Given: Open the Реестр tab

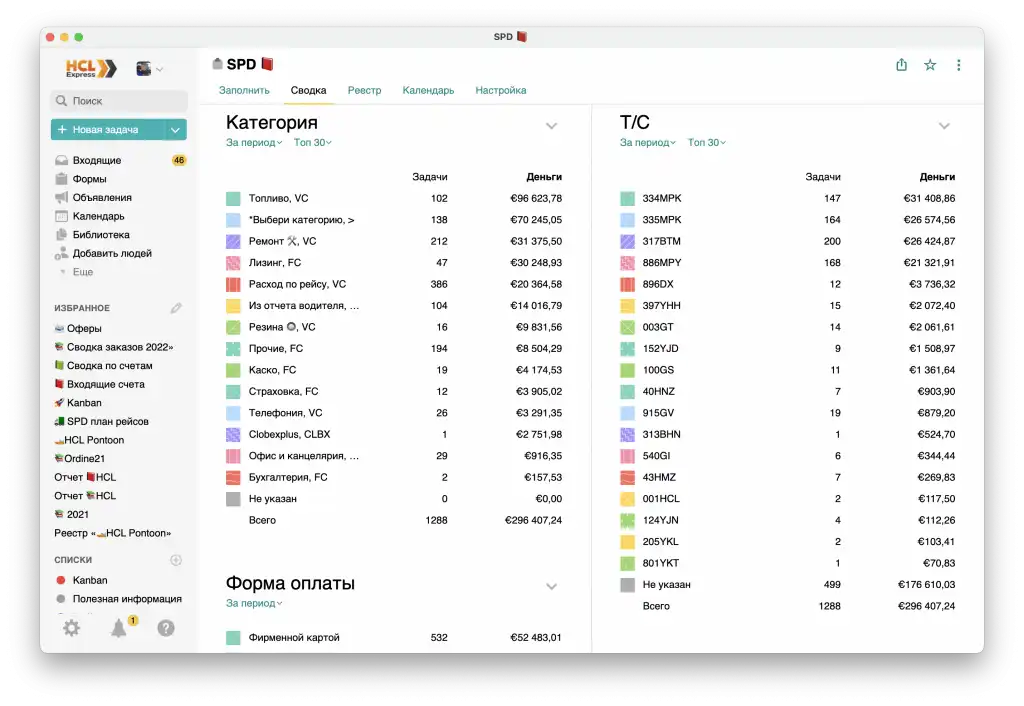Looking at the screenshot, I should [364, 90].
